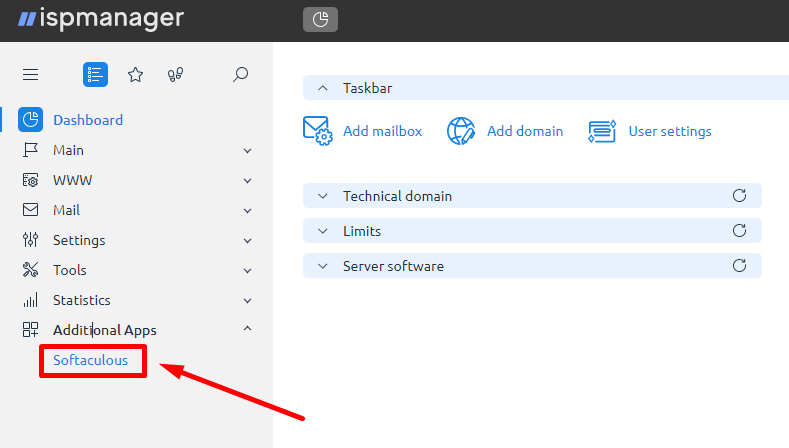Image resolution: width=789 pixels, height=448 pixels.
Task: Click Server software panel title
Action: 393,266
